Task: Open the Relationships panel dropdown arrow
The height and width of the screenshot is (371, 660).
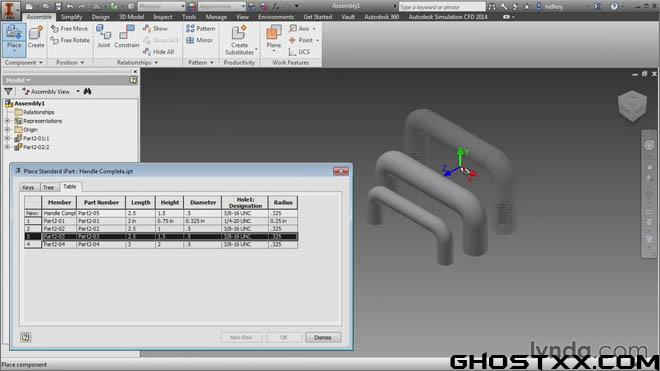Action: pyautogui.click(x=156, y=63)
